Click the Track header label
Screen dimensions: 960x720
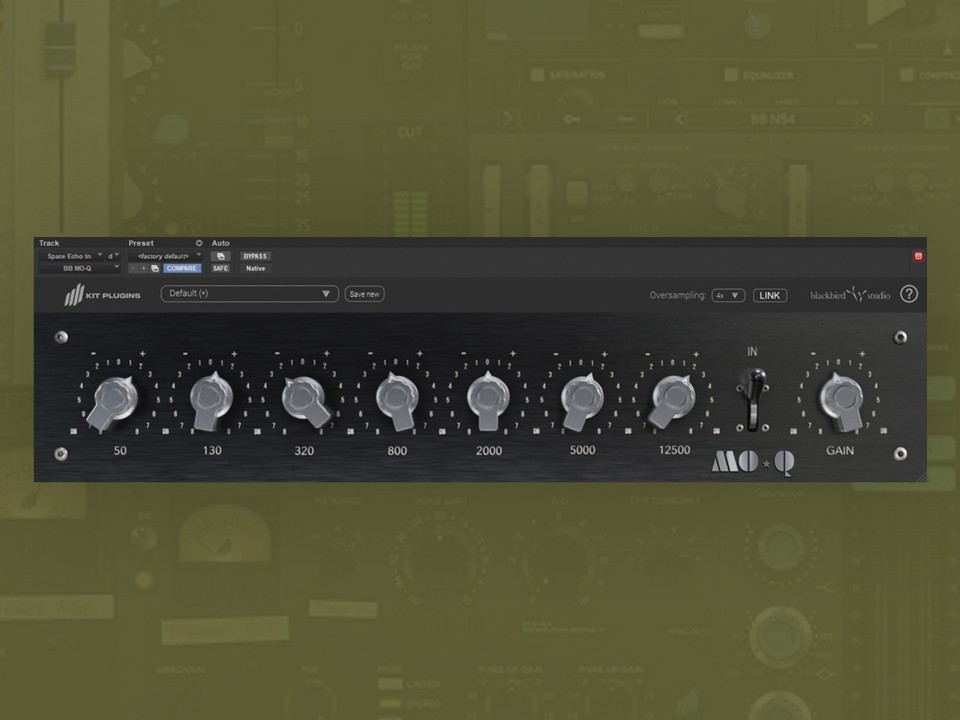pyautogui.click(x=49, y=243)
